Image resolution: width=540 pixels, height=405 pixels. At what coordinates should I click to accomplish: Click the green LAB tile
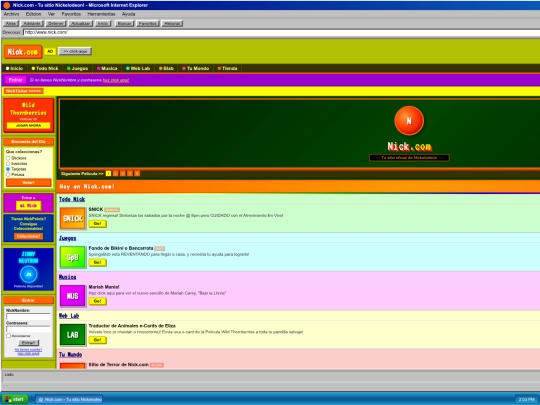tap(72, 335)
